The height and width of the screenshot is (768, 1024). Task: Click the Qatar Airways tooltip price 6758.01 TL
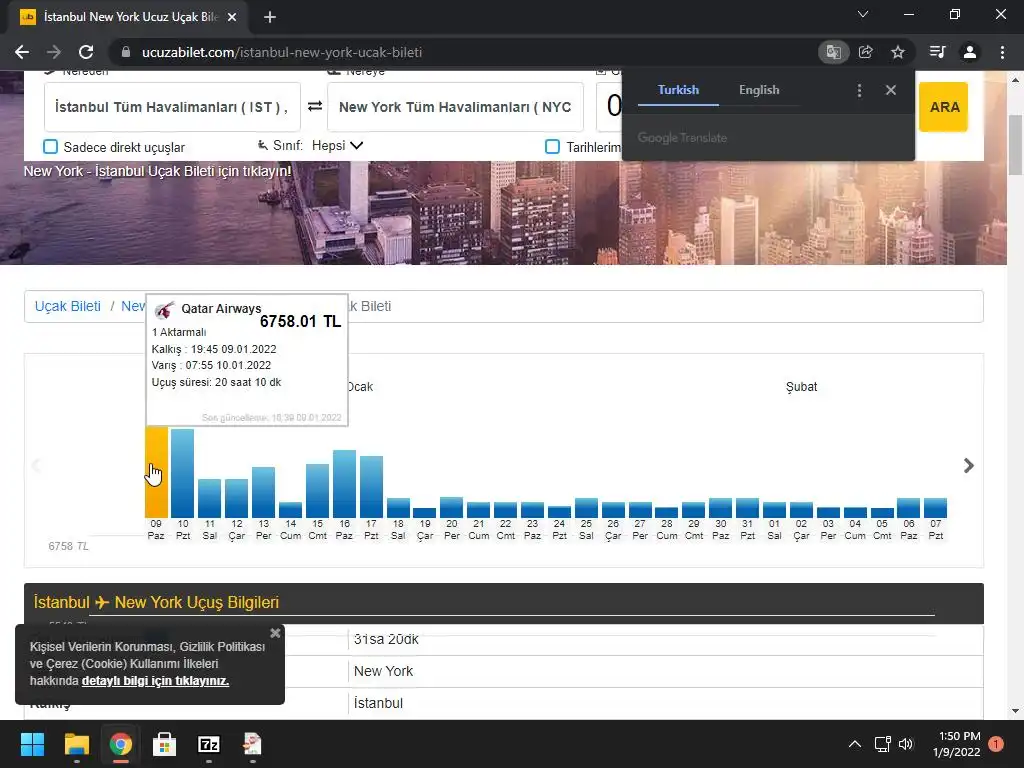(x=300, y=321)
